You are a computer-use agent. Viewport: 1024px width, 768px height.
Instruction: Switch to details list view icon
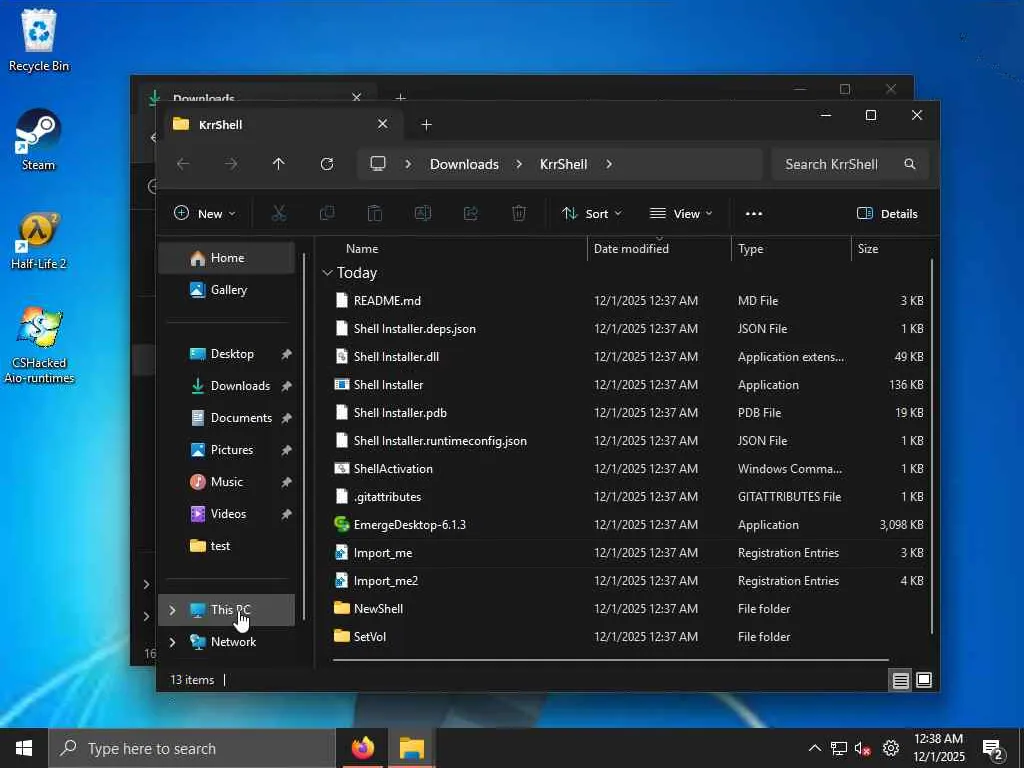(901, 680)
